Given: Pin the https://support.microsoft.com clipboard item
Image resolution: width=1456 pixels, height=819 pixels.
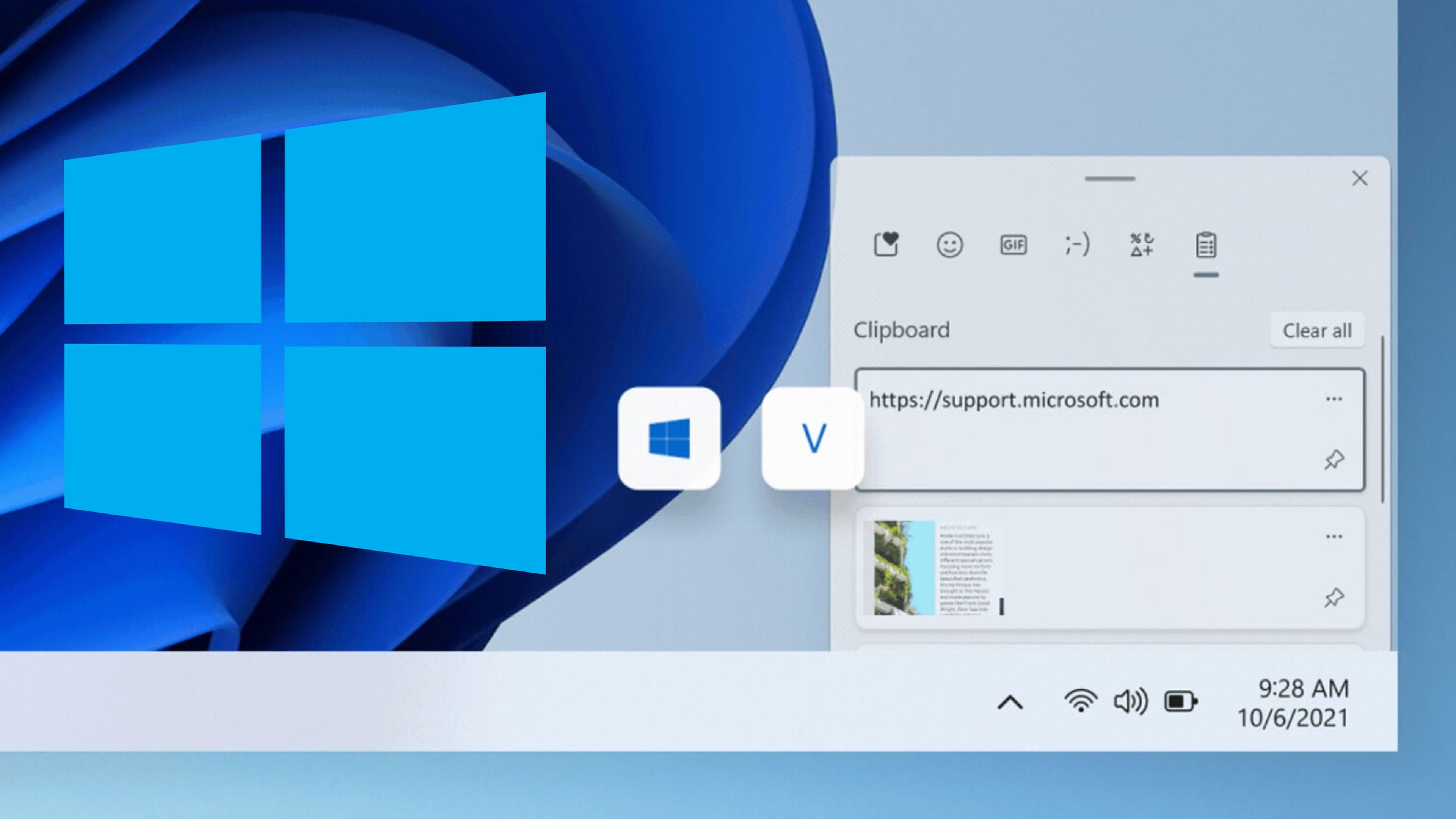Looking at the screenshot, I should pyautogui.click(x=1333, y=459).
